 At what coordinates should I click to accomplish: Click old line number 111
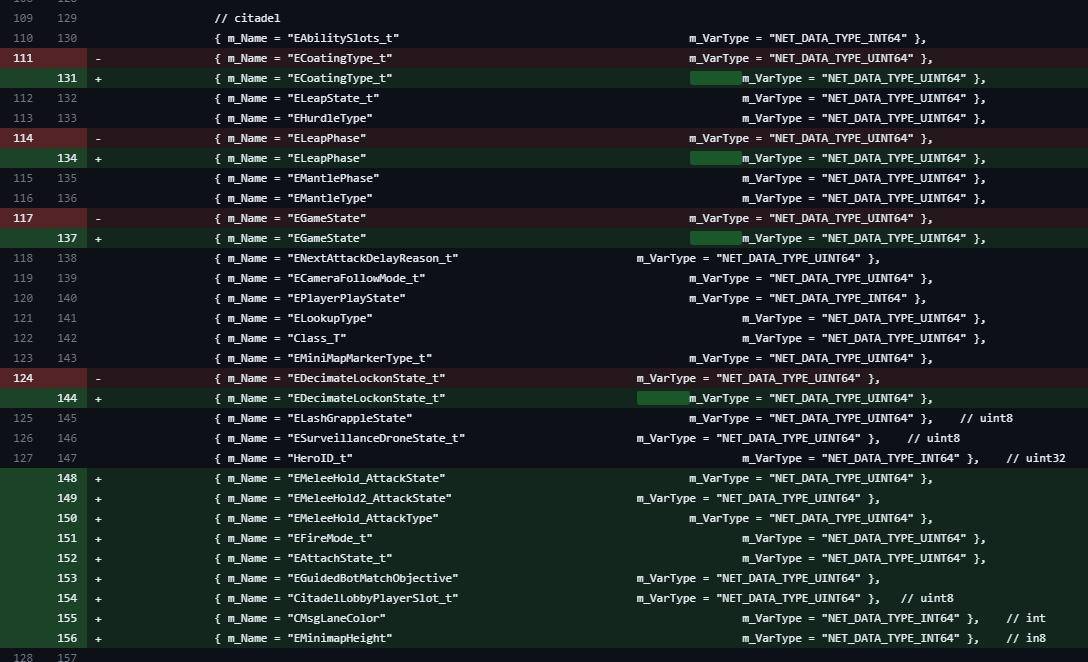pyautogui.click(x=23, y=58)
